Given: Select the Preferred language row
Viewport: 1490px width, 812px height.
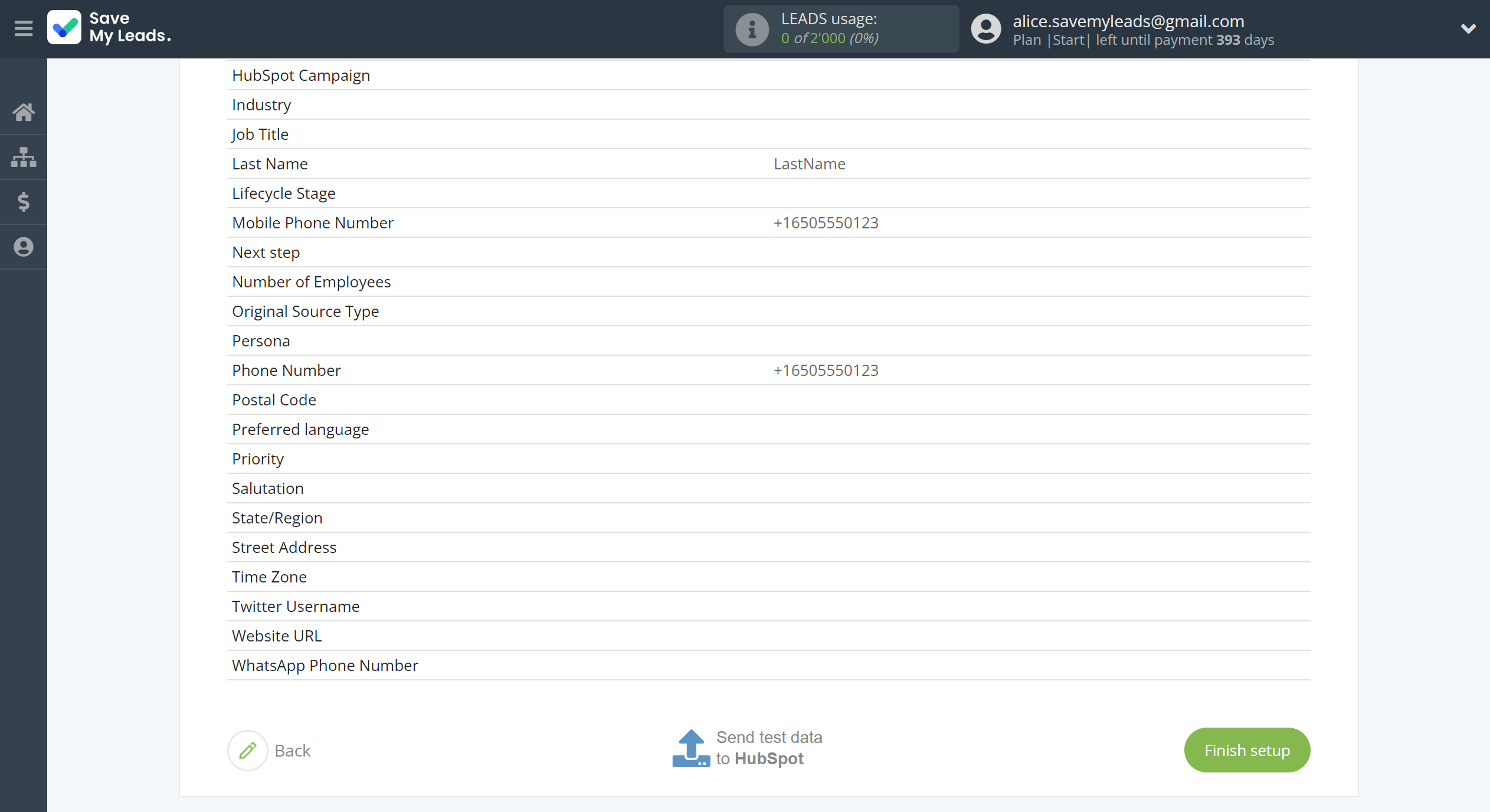Looking at the screenshot, I should point(768,429).
